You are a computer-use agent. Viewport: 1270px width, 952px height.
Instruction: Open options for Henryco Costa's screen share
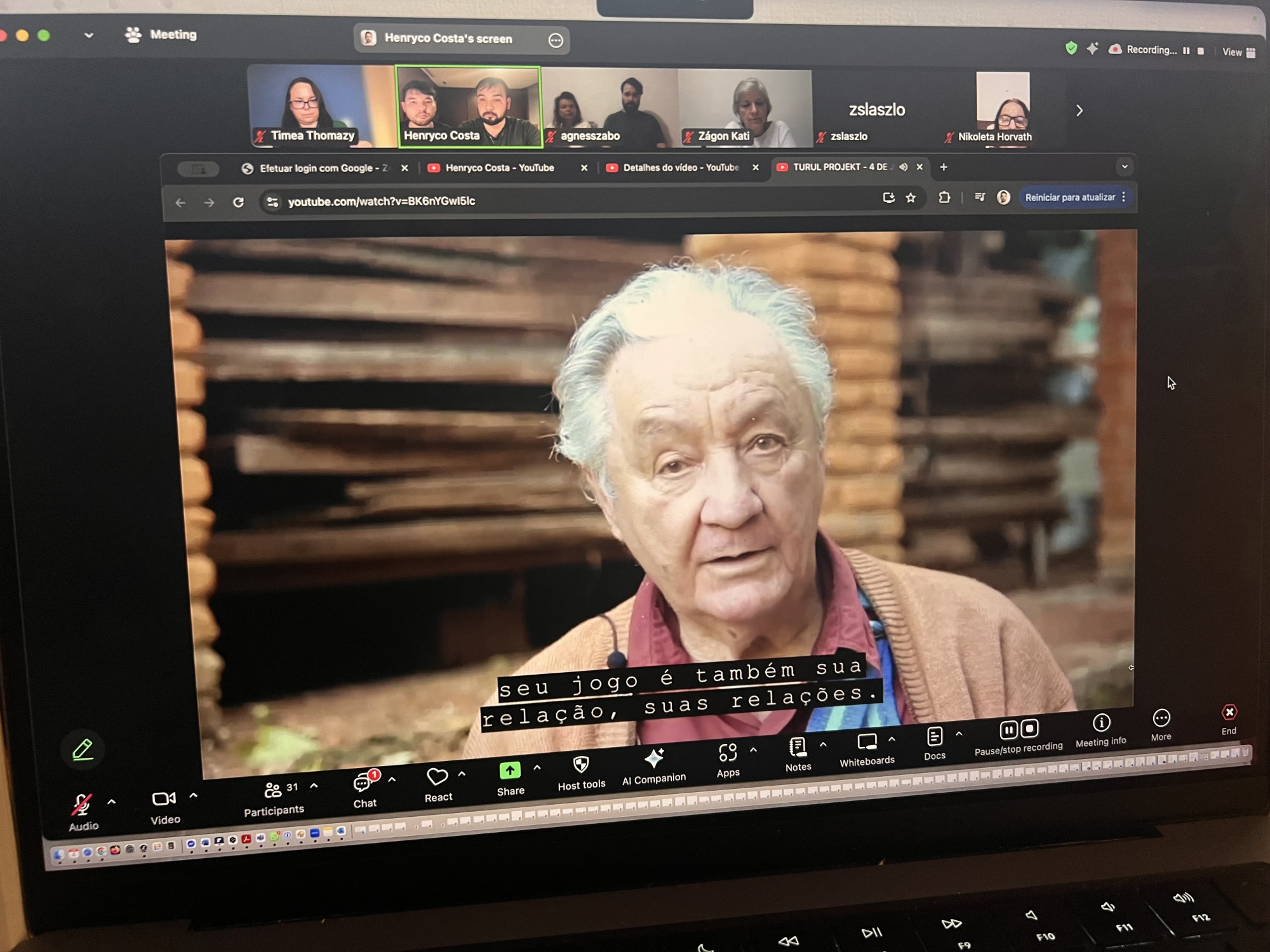[x=556, y=41]
